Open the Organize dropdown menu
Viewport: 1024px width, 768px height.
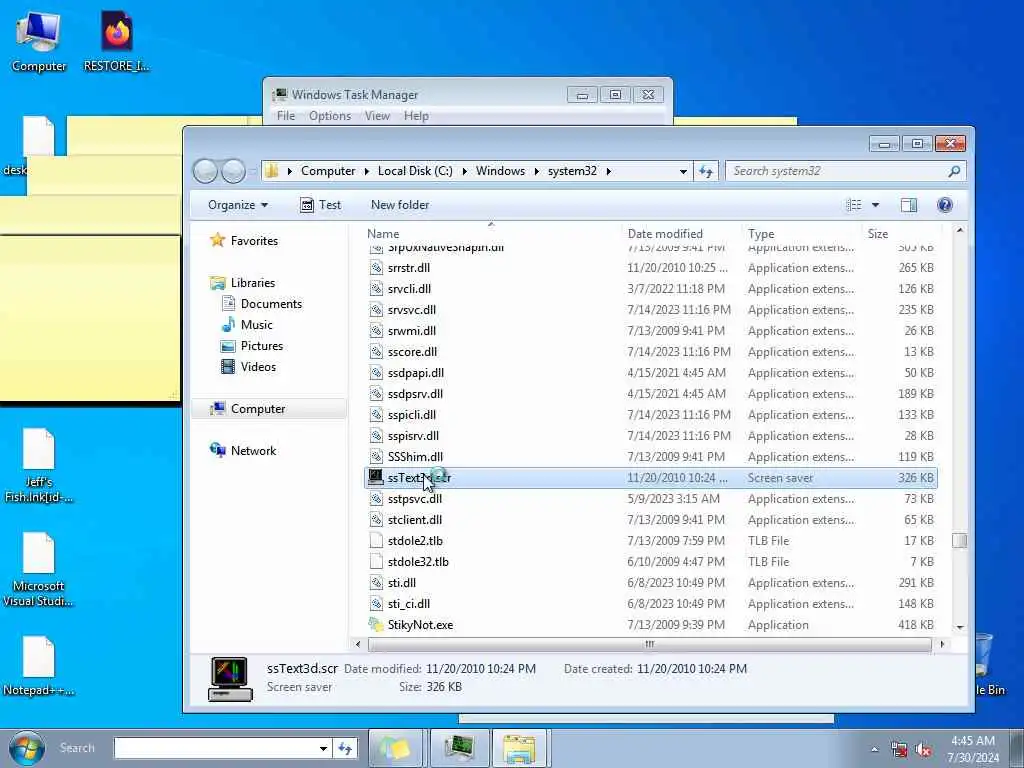(x=238, y=205)
